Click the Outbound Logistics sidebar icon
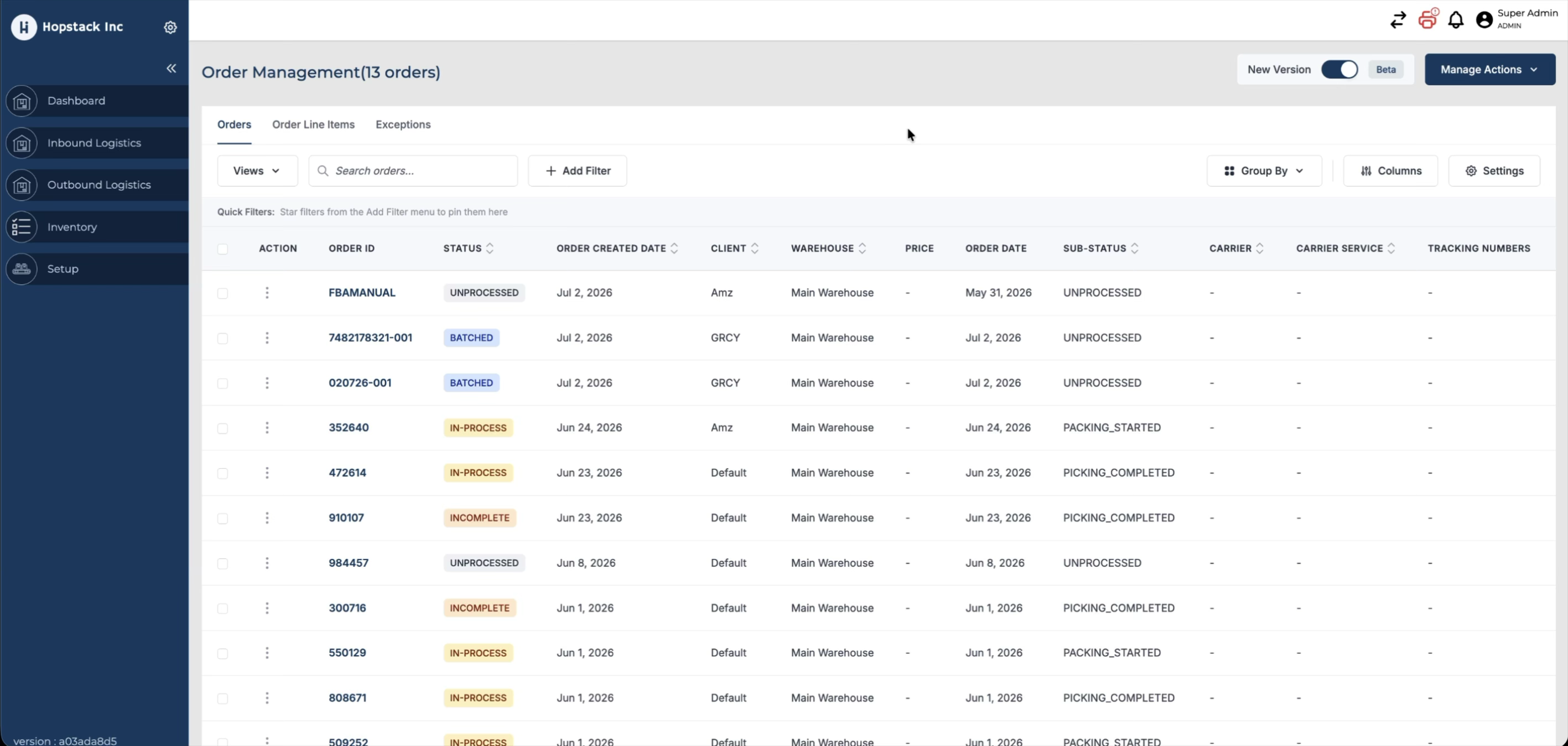 click(x=22, y=185)
